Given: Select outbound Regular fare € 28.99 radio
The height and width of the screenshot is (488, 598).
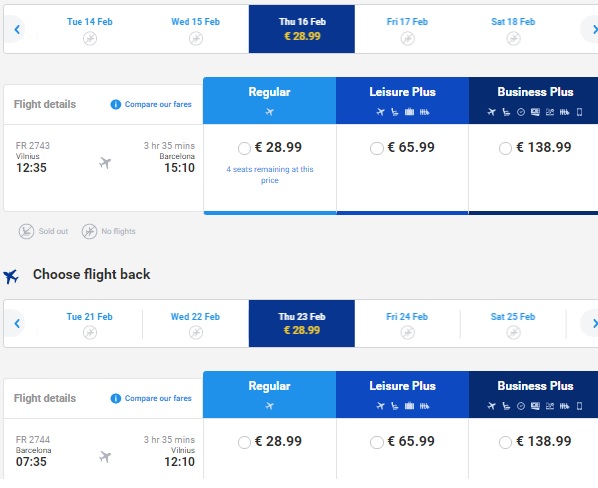Looking at the screenshot, I should coord(244,148).
